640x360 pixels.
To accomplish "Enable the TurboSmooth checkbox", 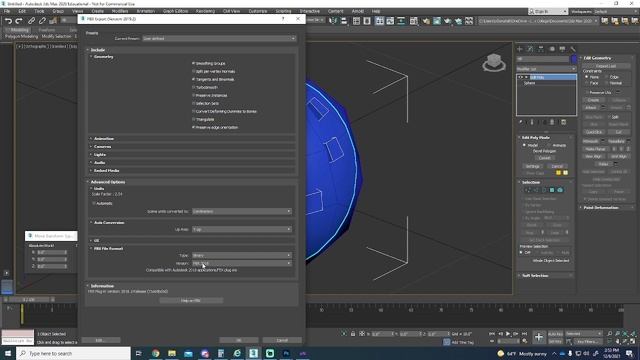I will 193,87.
